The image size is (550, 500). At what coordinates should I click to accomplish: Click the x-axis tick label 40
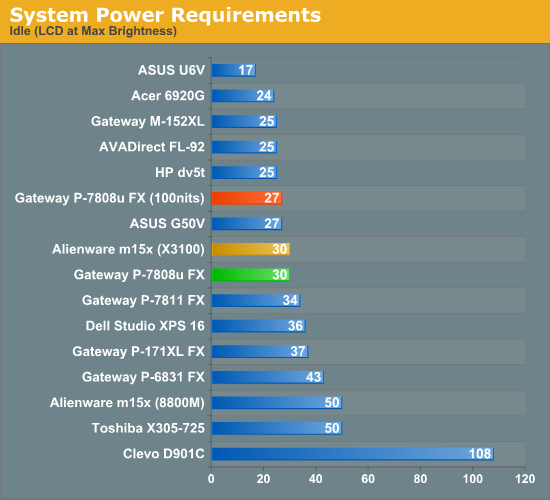316,479
